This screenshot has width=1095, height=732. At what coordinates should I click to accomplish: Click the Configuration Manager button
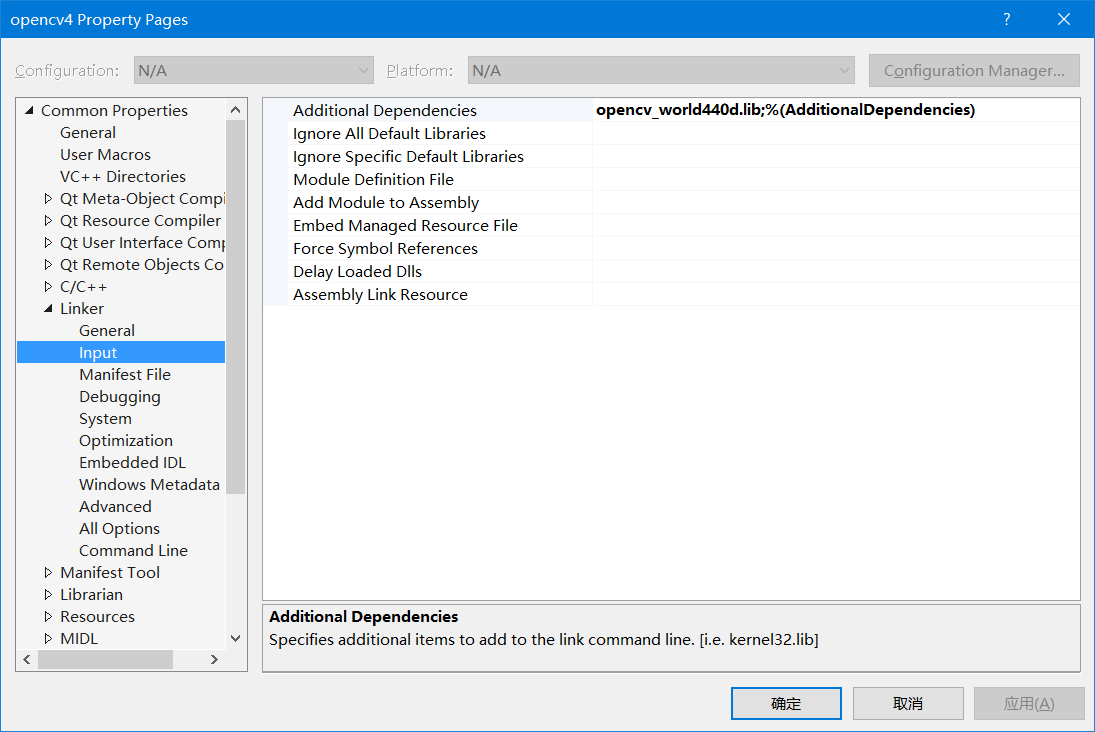point(973,70)
